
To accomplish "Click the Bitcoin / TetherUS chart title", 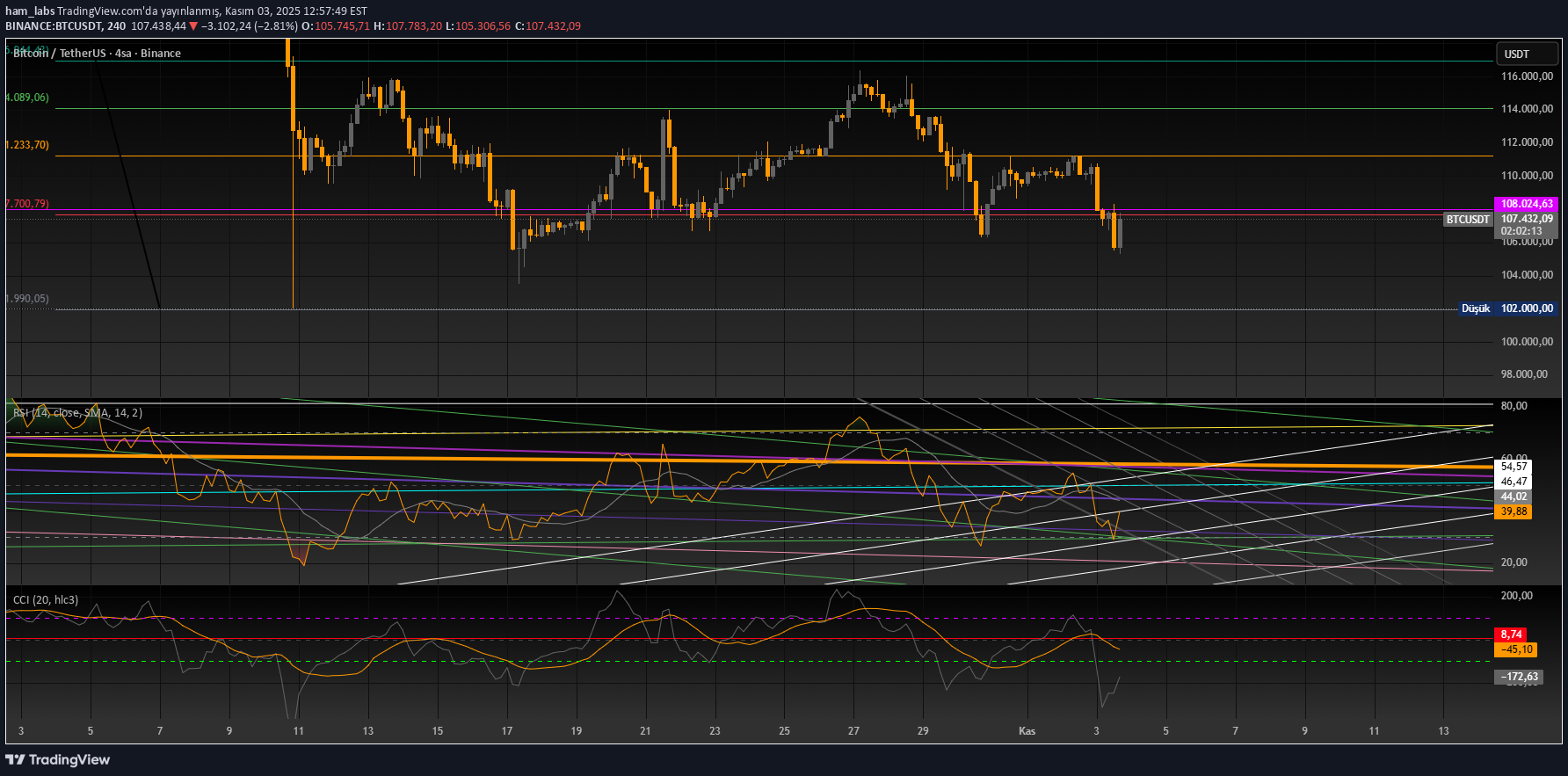I will tap(97, 53).
